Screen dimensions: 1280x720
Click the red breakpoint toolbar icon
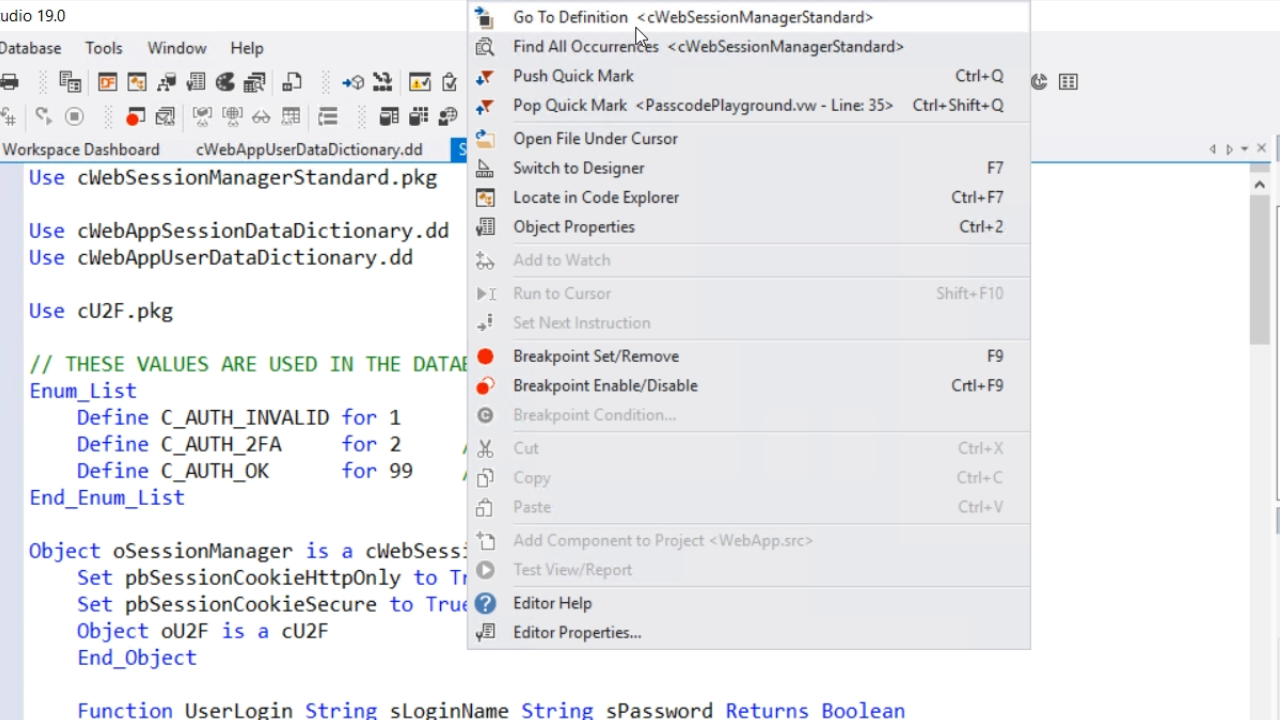click(135, 117)
